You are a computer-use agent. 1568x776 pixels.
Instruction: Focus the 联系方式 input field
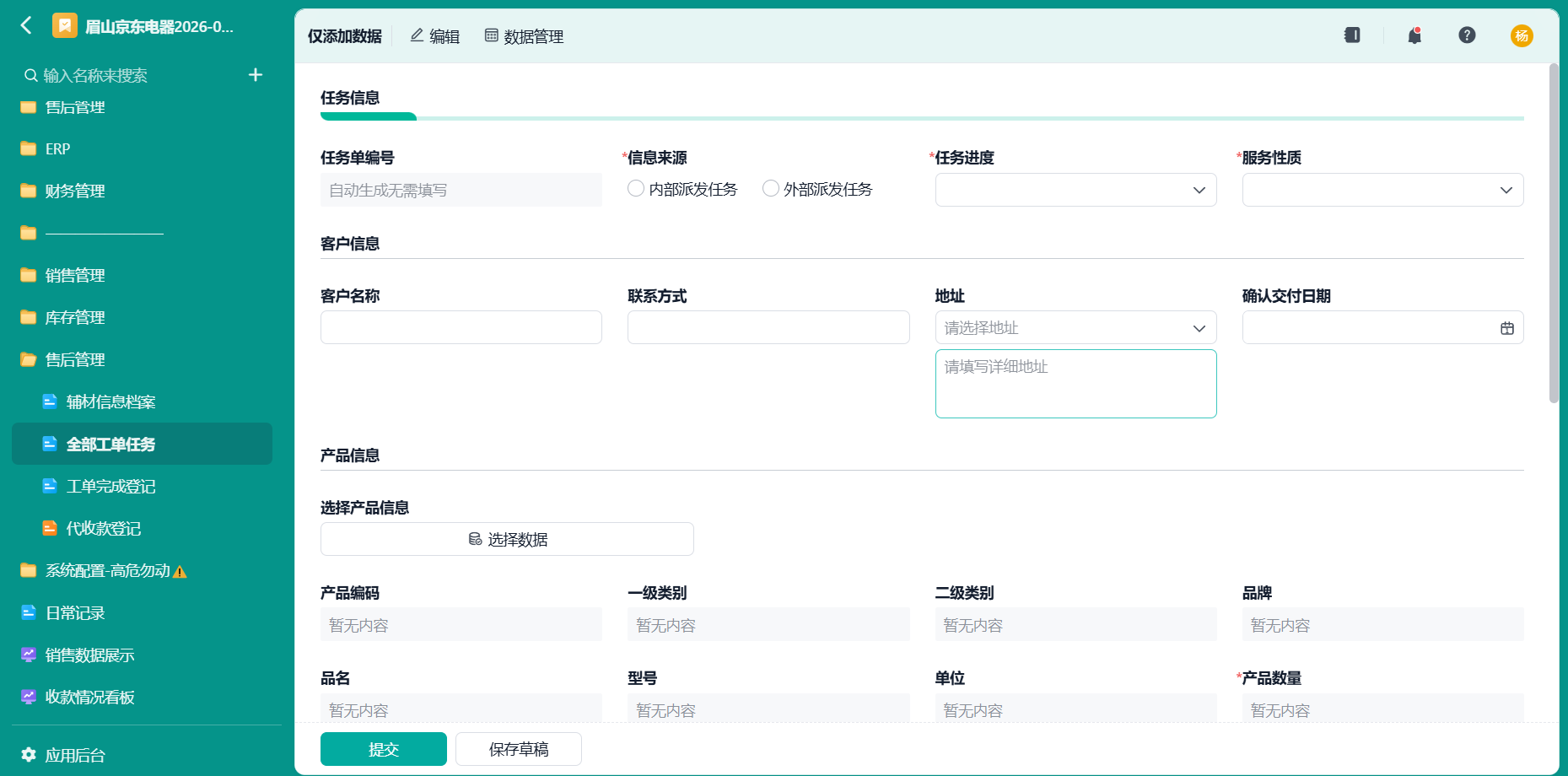click(768, 327)
